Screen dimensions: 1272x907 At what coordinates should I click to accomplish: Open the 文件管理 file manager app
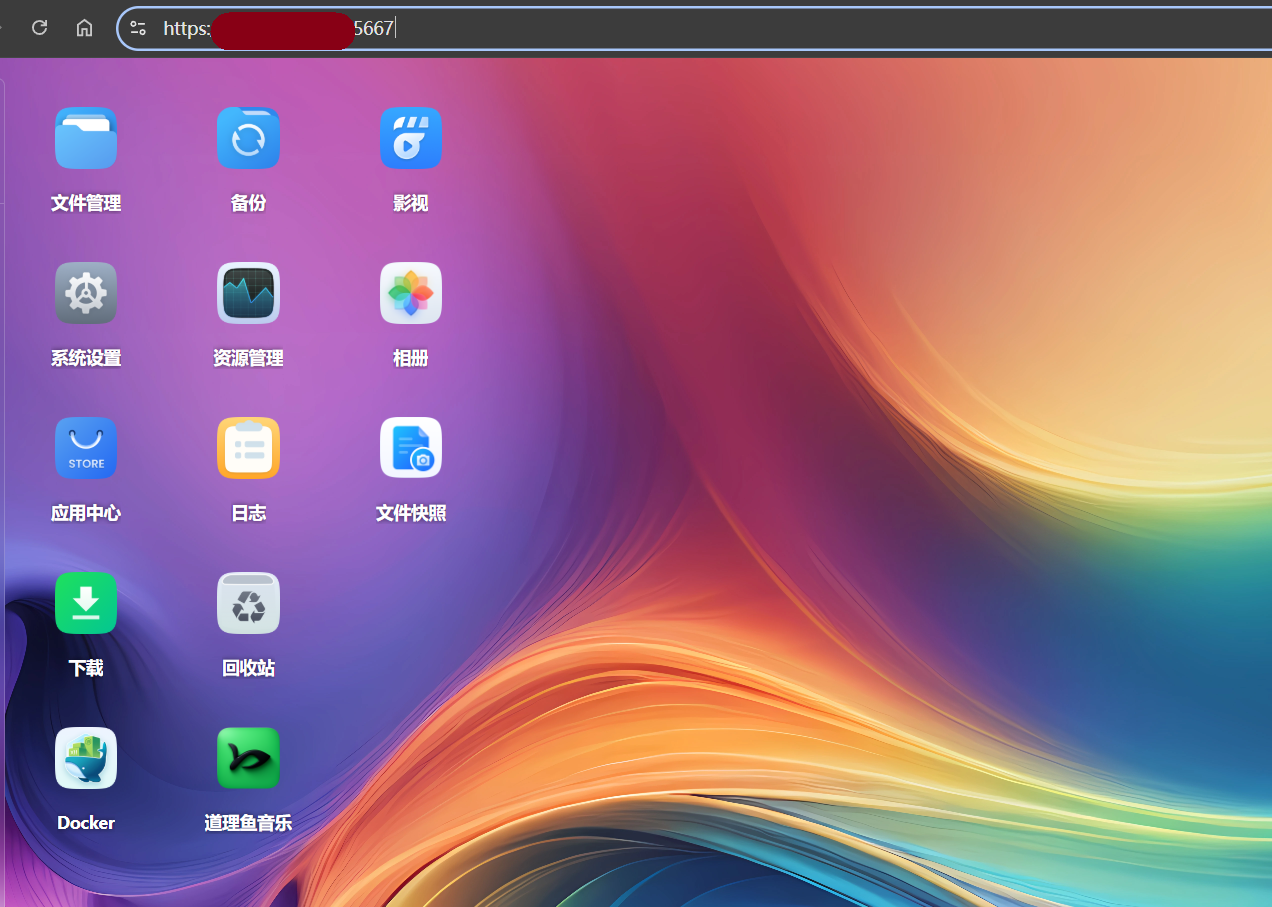[x=86, y=138]
